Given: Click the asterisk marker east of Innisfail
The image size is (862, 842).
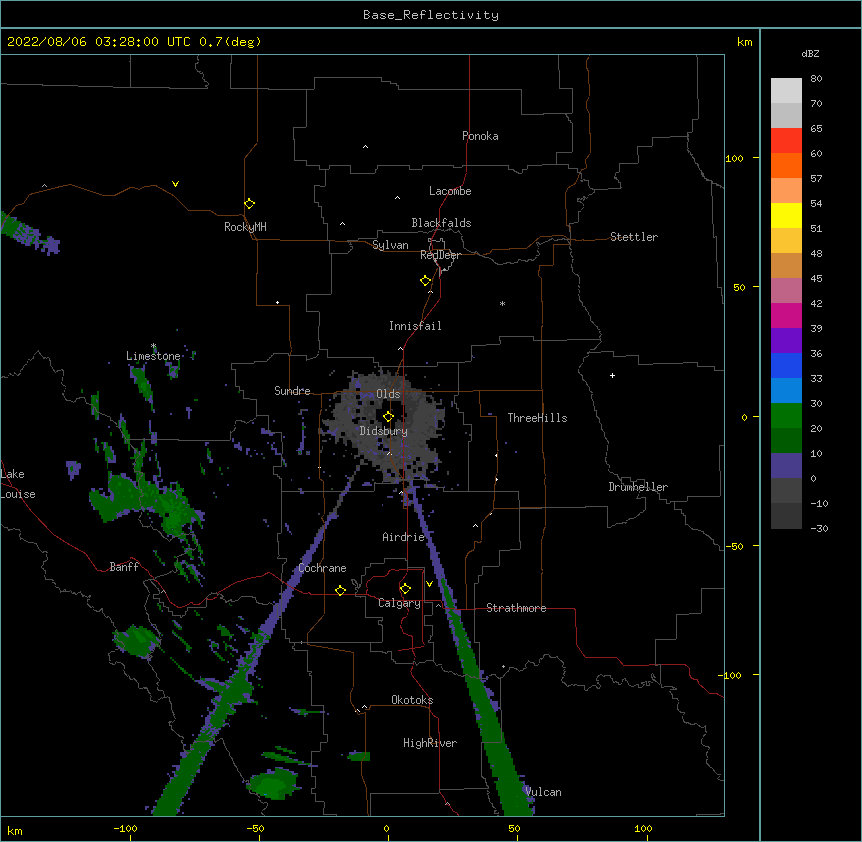Looking at the screenshot, I should coord(502,303).
